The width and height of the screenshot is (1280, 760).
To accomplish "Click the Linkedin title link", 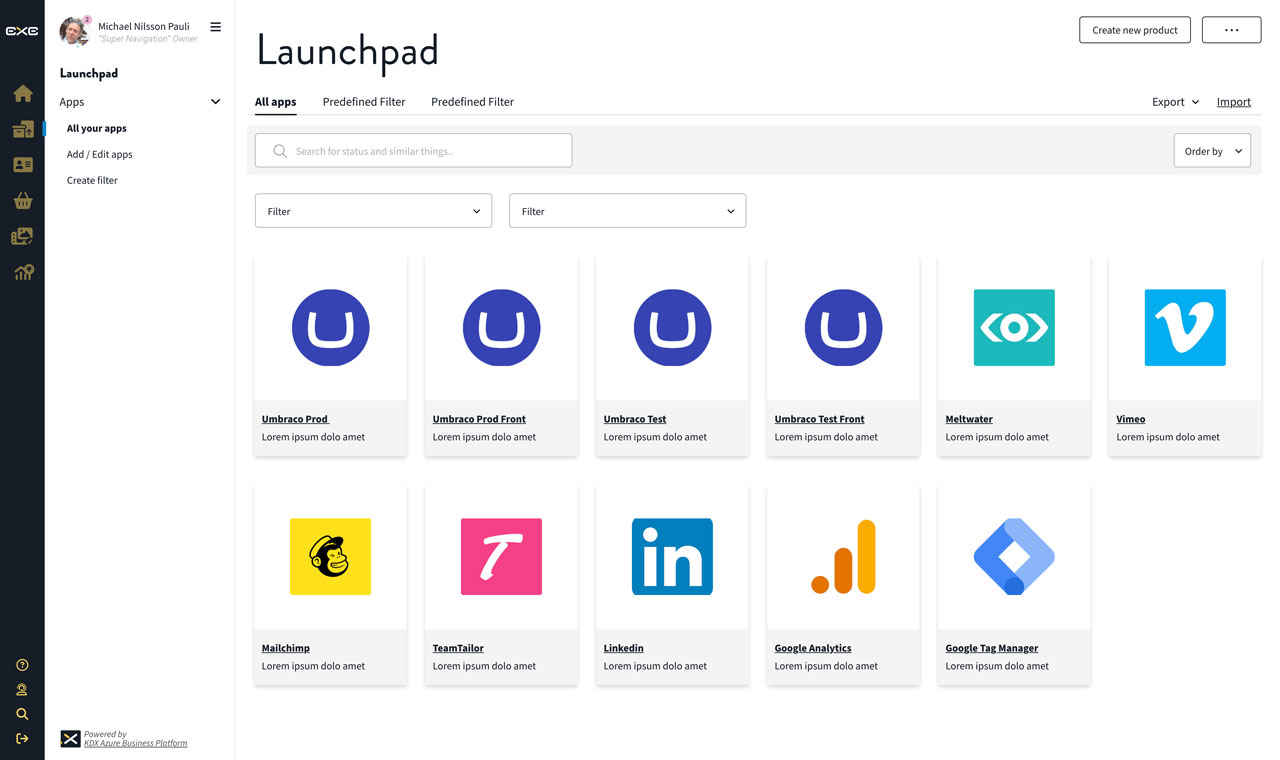I will tap(624, 648).
